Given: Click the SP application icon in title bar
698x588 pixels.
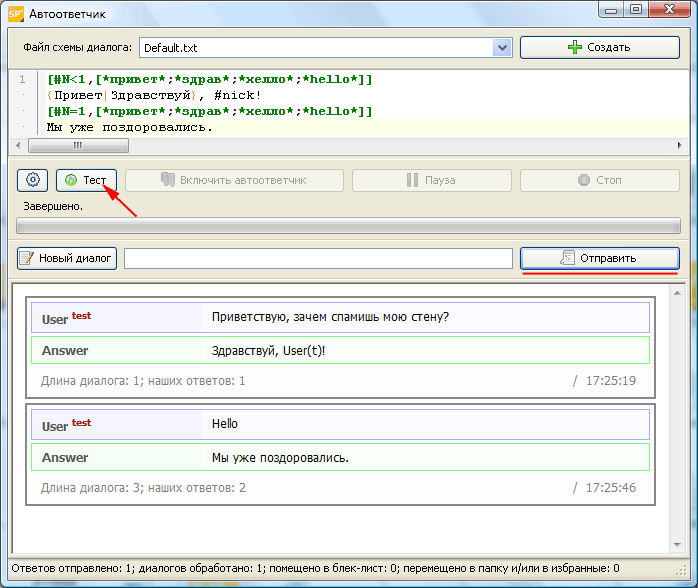Looking at the screenshot, I should click(x=15, y=14).
